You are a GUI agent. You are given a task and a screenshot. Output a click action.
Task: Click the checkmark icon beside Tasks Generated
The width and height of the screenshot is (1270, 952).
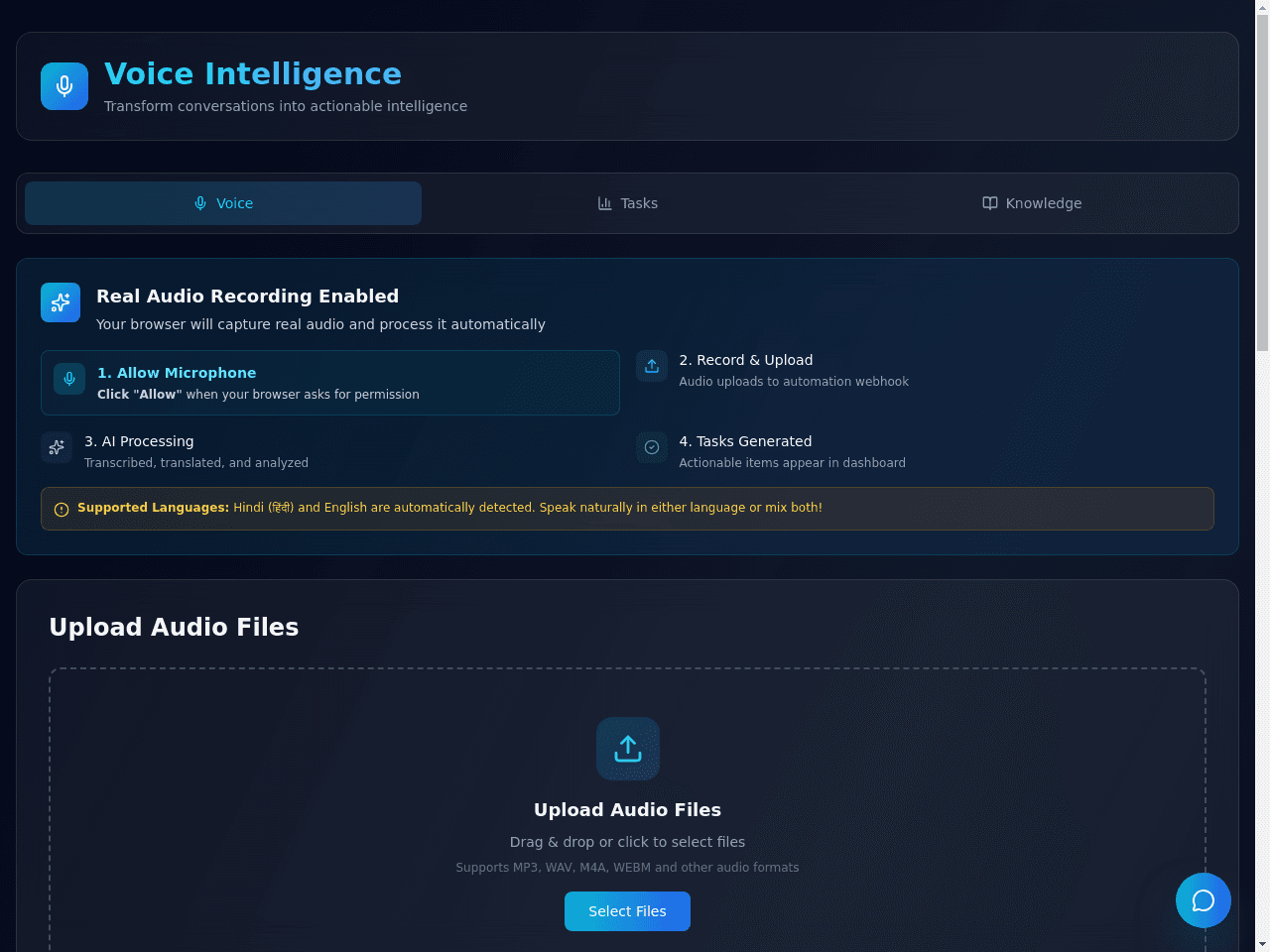(652, 447)
